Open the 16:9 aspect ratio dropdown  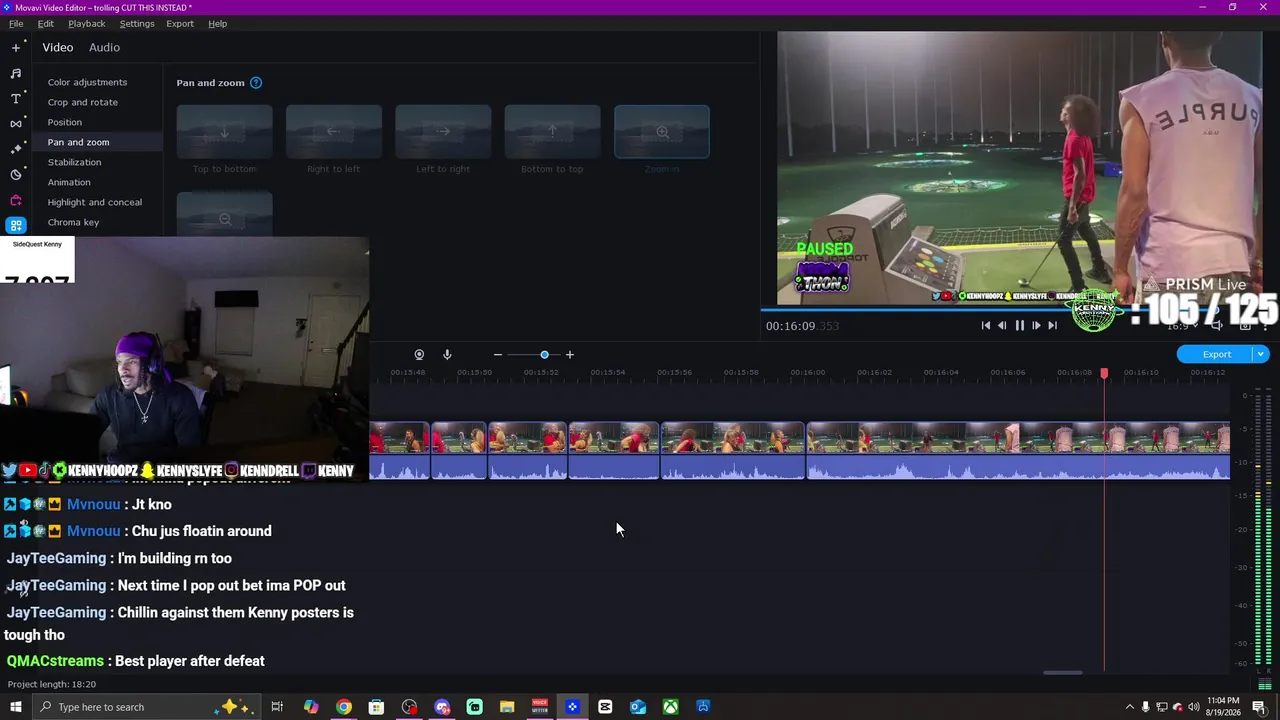coord(1182,325)
